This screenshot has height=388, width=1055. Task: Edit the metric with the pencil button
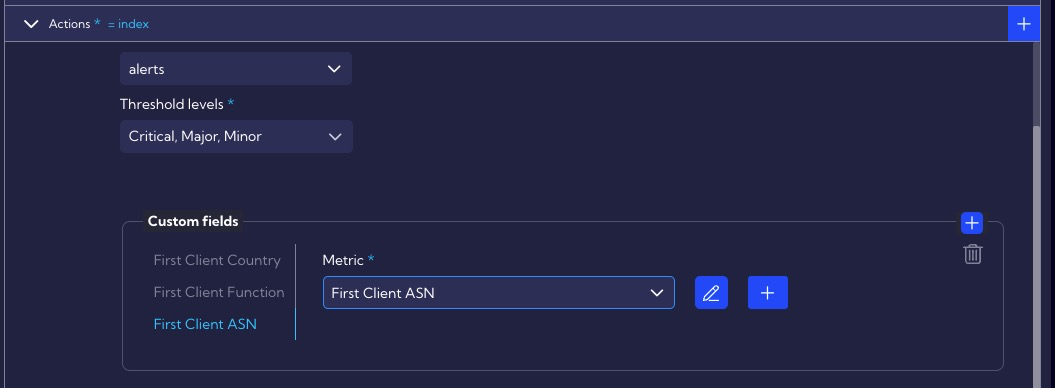(x=711, y=293)
